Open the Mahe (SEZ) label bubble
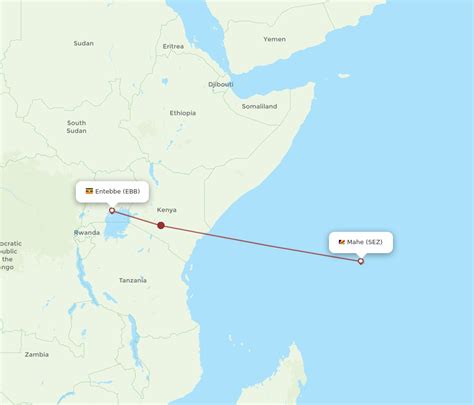This screenshot has width=474, height=405. pyautogui.click(x=361, y=242)
